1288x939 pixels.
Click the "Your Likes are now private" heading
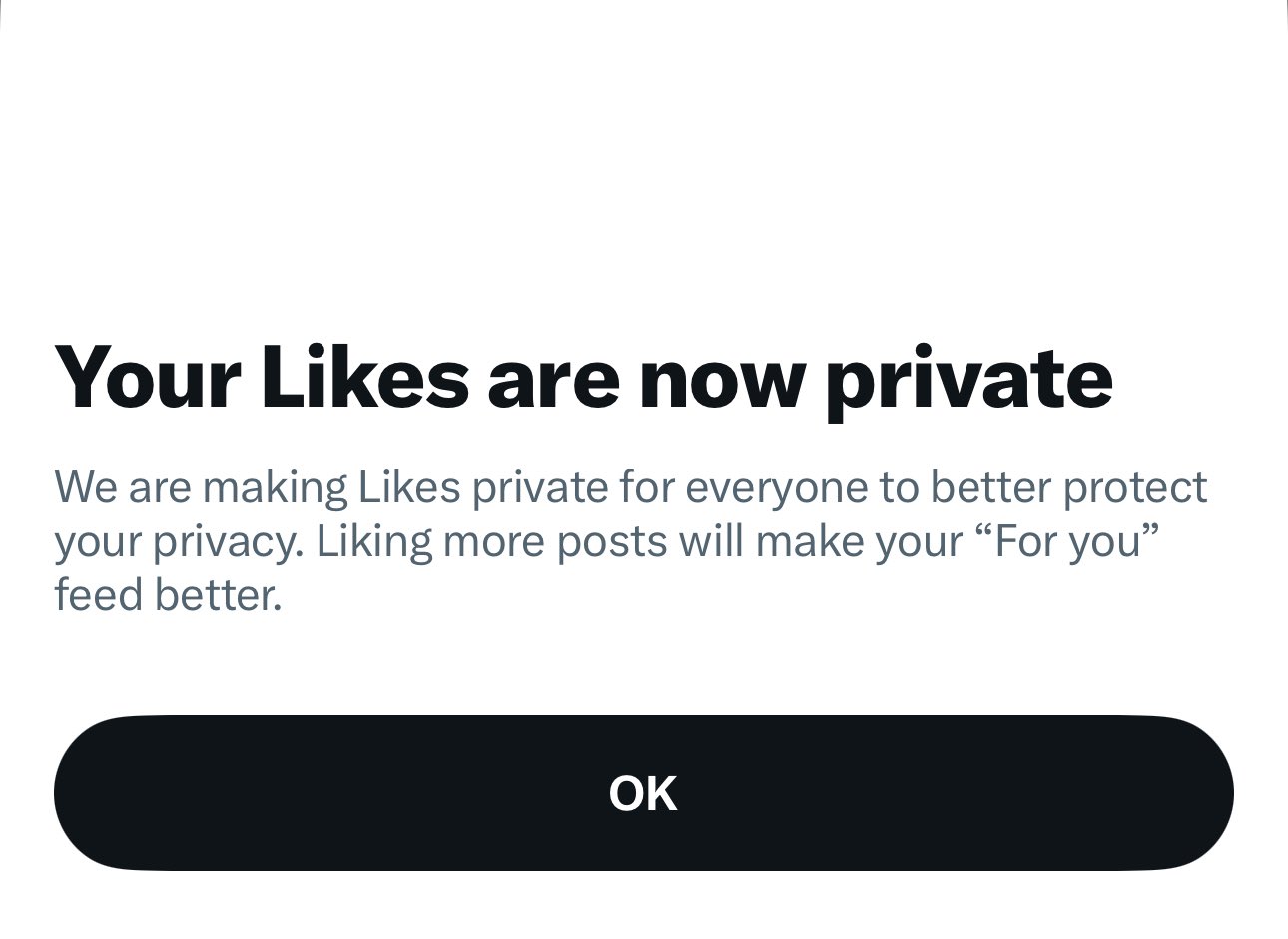tap(583, 378)
